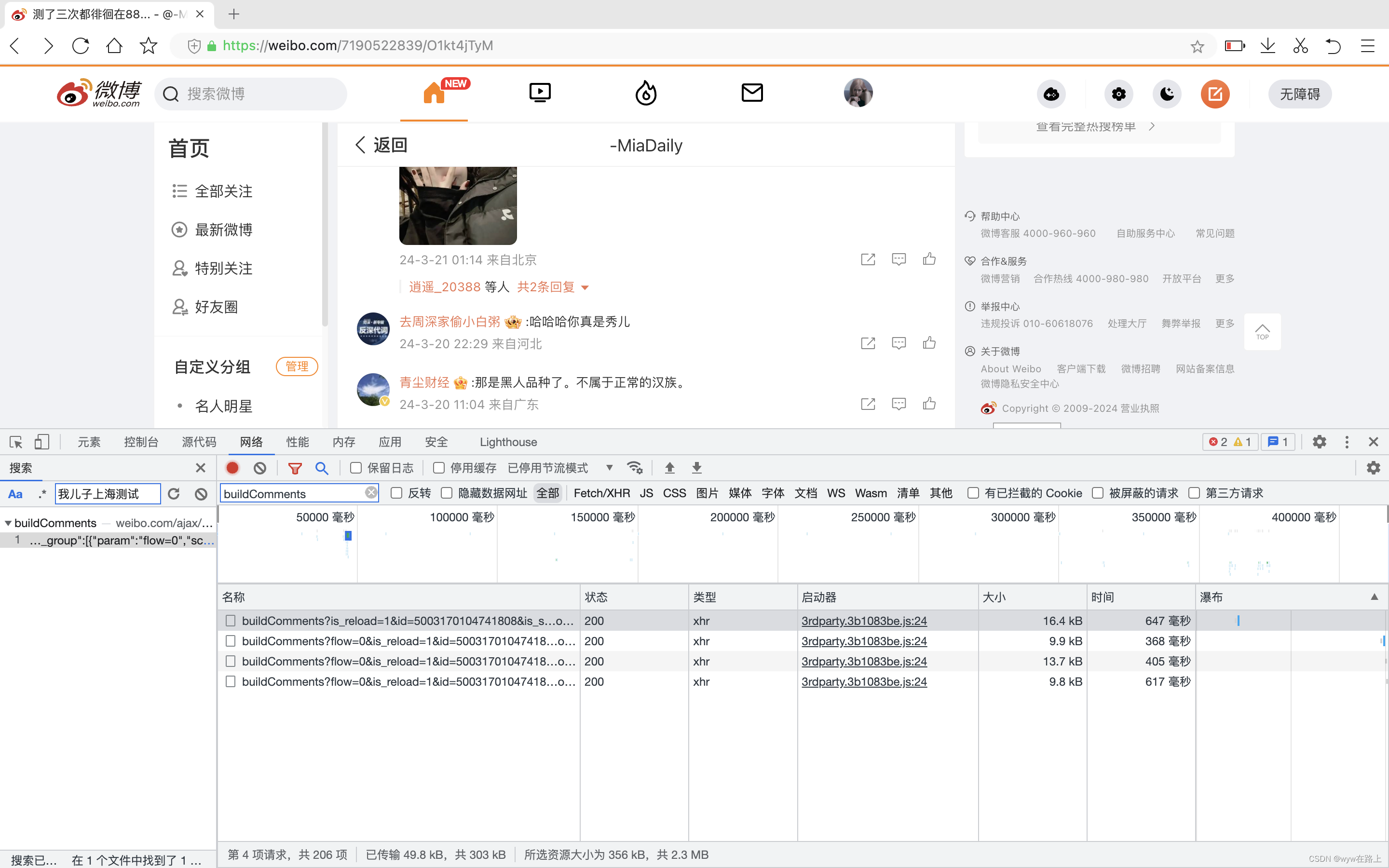This screenshot has height=868, width=1389.
Task: Open Weibo video tab icon
Action: [x=540, y=93]
